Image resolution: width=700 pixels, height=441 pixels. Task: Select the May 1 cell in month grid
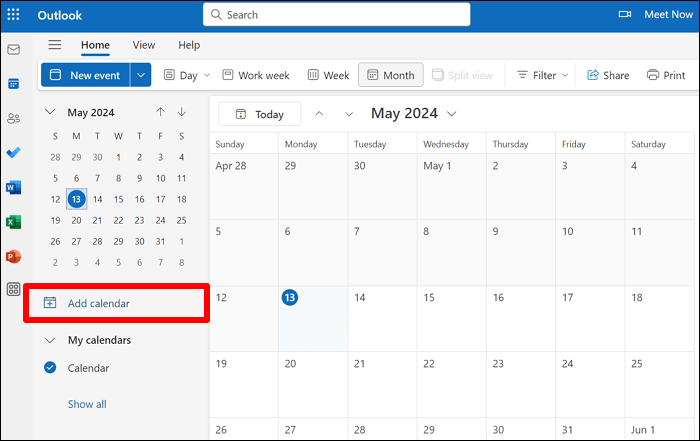coord(452,187)
